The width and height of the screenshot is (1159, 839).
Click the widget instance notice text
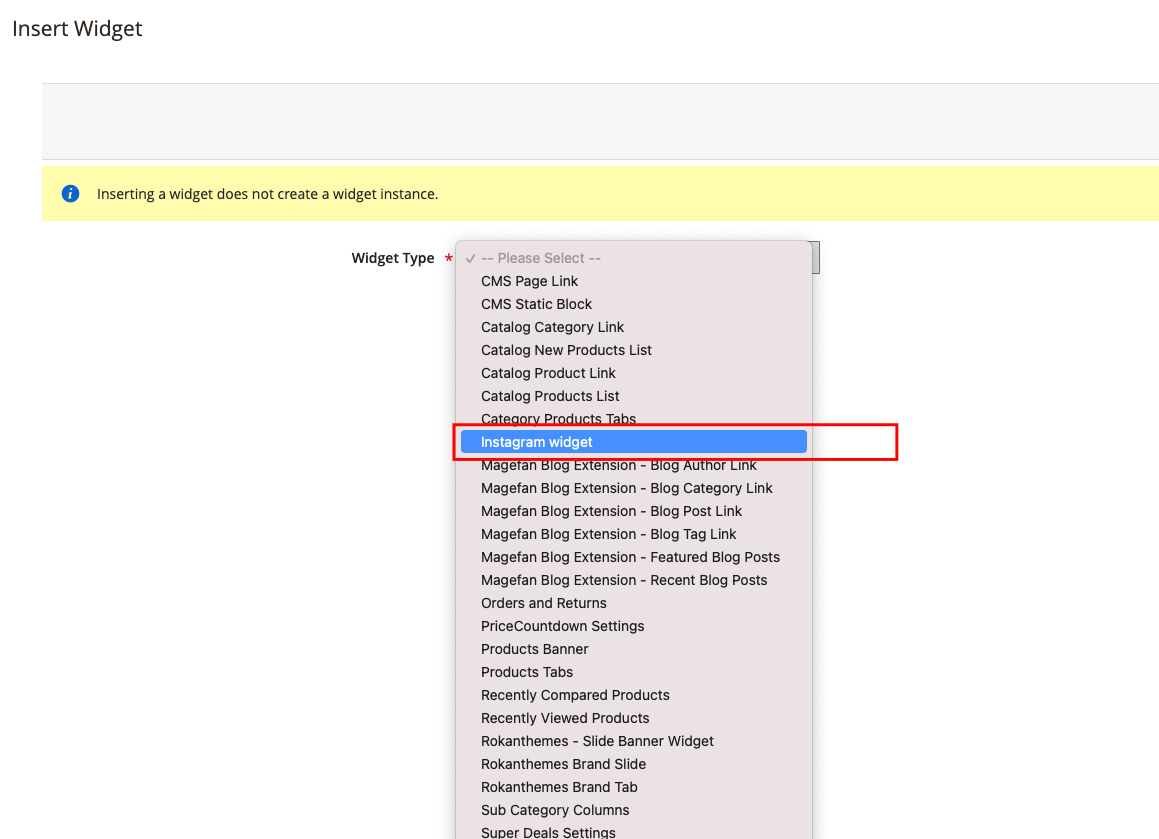268,194
